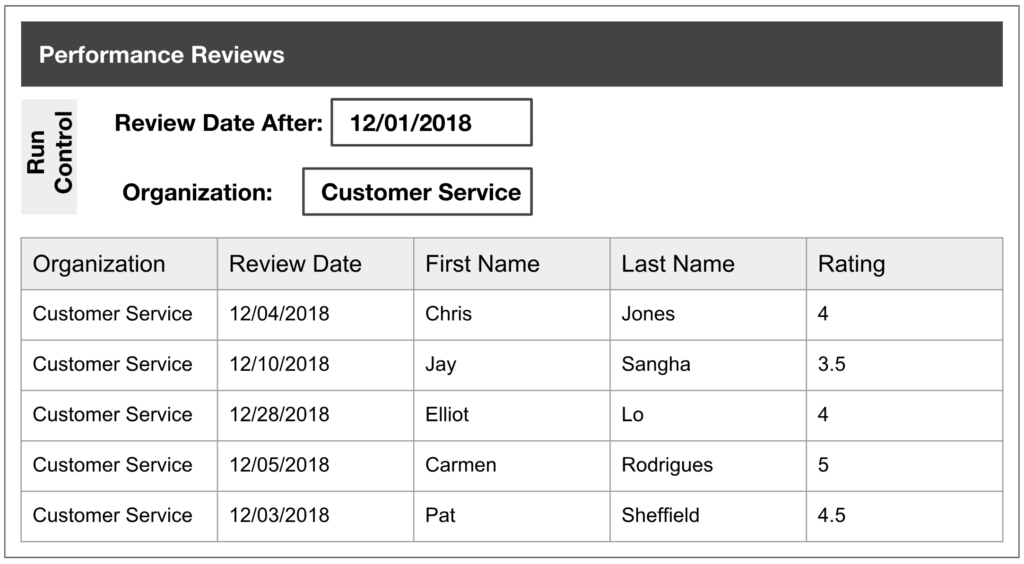Click the 12/04/2018 review date cell
This screenshot has width=1024, height=564.
click(x=315, y=314)
